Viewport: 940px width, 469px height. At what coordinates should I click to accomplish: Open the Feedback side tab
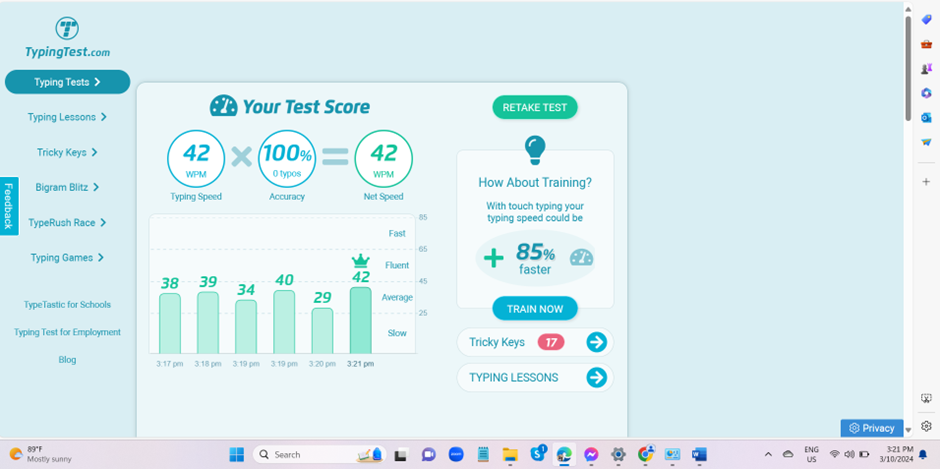tap(9, 206)
